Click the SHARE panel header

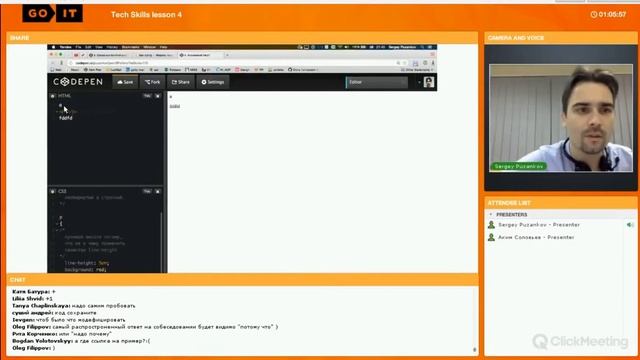pyautogui.click(x=242, y=38)
